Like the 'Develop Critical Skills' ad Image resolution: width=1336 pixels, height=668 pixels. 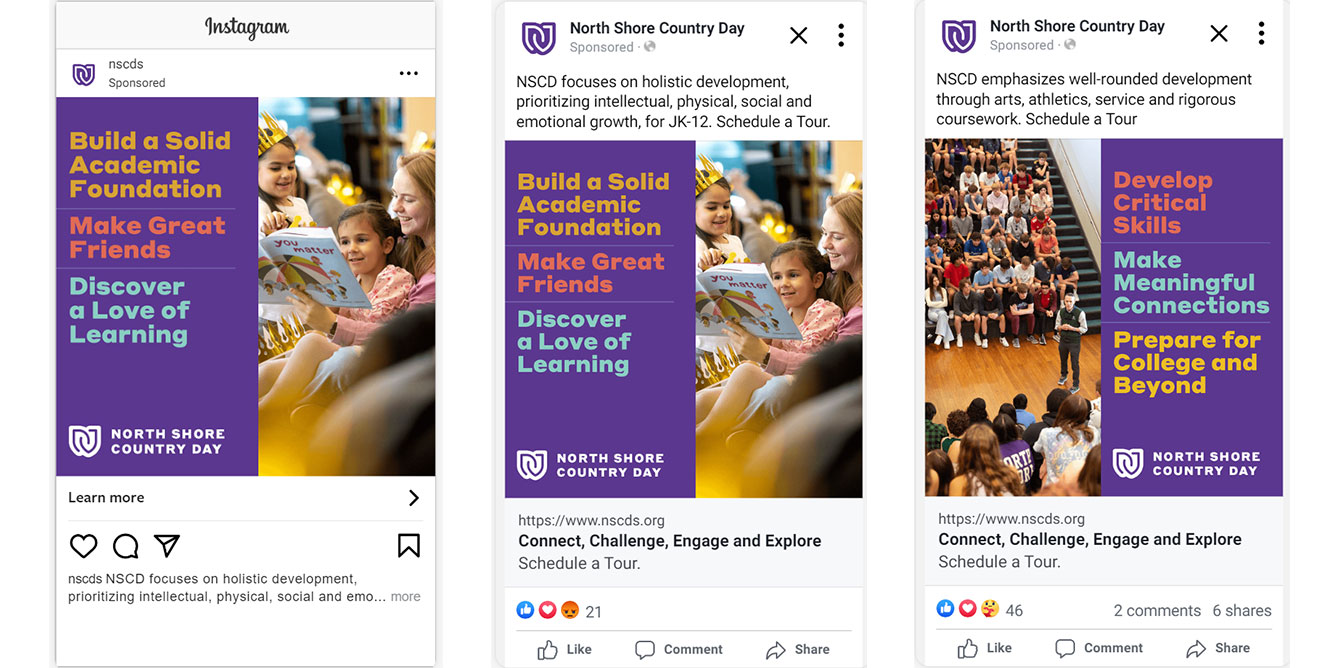[x=984, y=648]
